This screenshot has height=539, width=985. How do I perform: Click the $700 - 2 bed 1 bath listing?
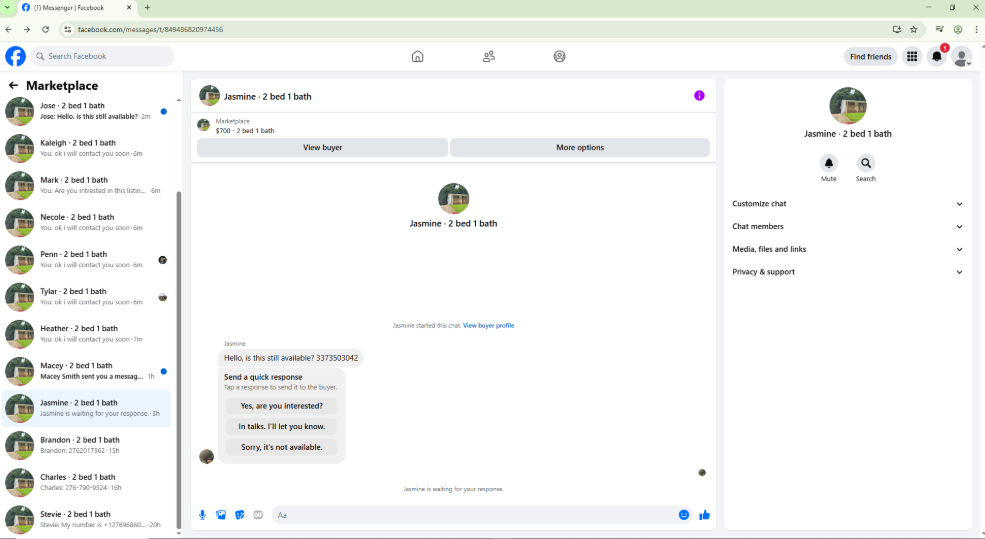pyautogui.click(x=245, y=131)
